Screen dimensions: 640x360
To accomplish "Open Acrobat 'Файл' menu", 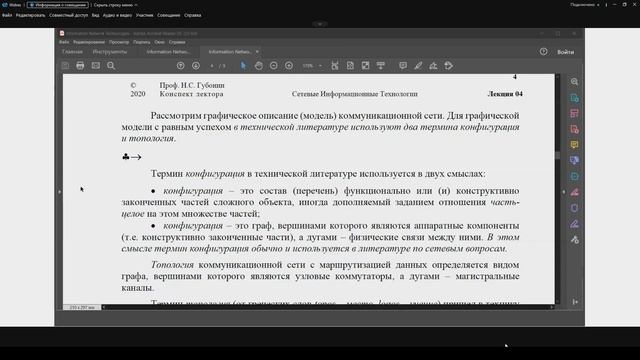I will (64, 42).
